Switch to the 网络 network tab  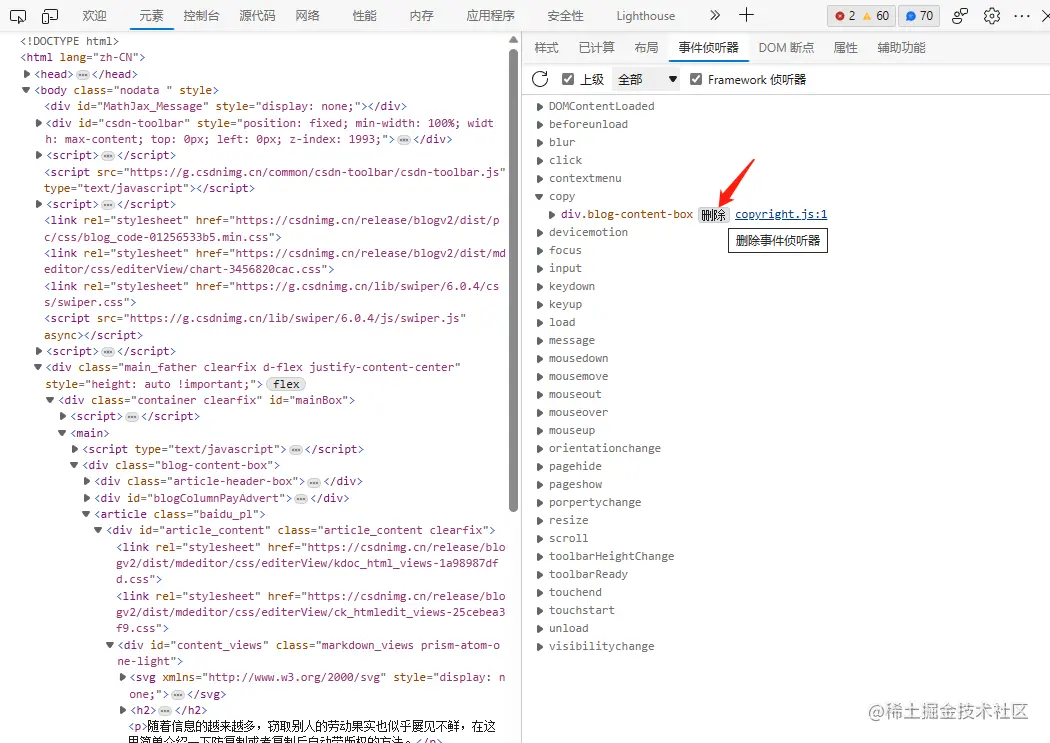click(x=307, y=15)
